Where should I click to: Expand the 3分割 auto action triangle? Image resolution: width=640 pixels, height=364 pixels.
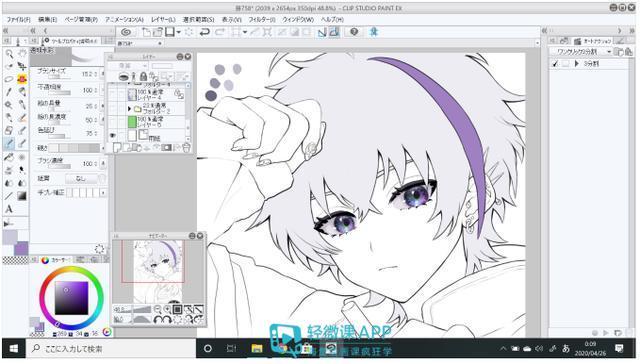(577, 64)
